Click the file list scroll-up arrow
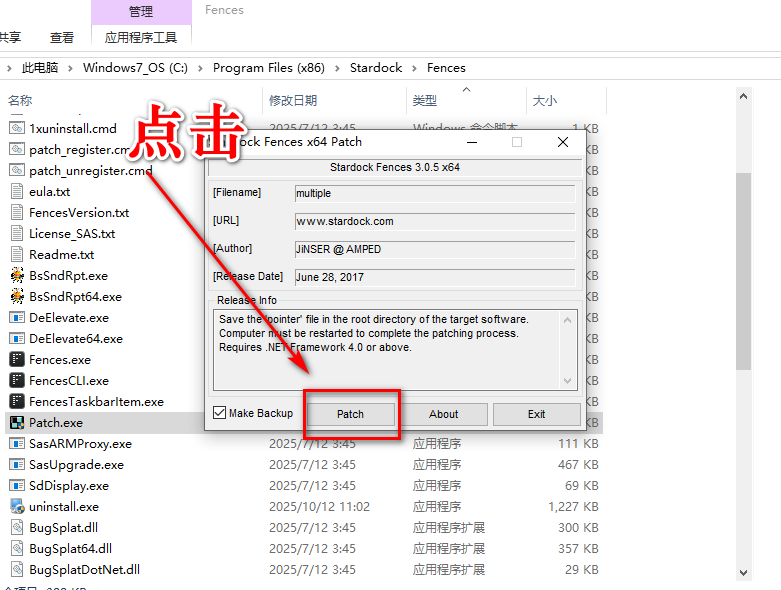781x590 pixels. pyautogui.click(x=743, y=96)
